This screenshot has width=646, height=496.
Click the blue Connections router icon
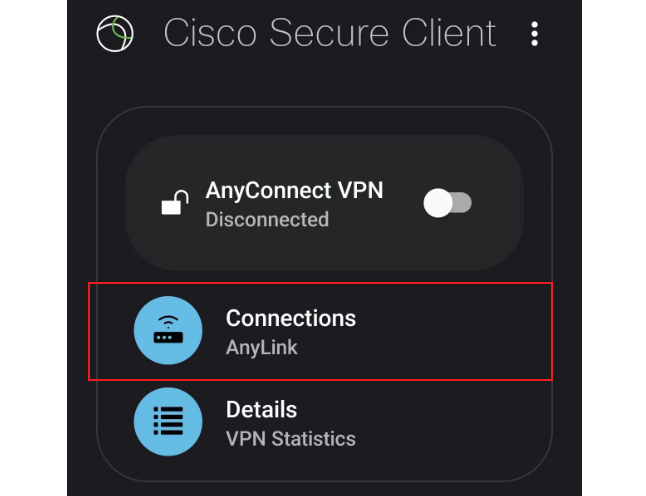[168, 331]
